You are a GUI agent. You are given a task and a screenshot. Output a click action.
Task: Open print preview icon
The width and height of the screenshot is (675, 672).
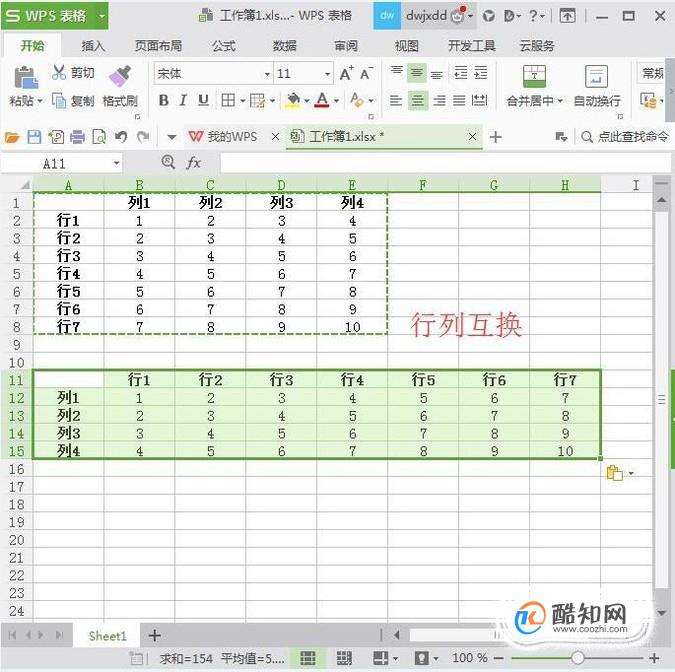tap(99, 137)
